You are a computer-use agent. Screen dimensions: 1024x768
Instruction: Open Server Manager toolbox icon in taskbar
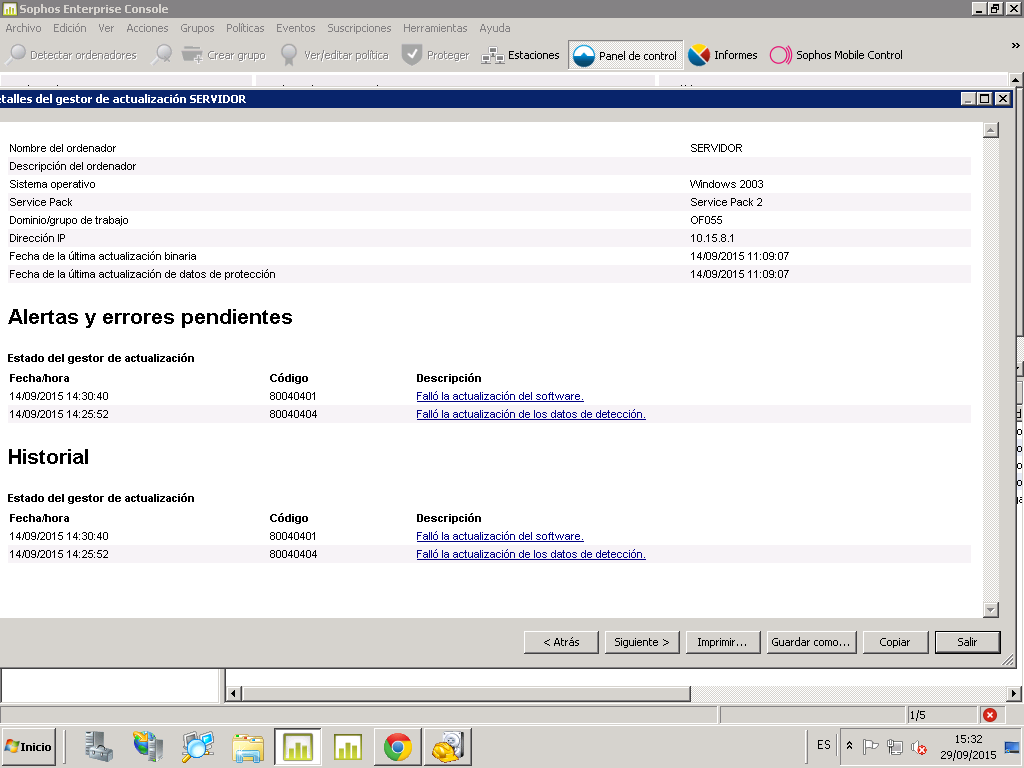pos(99,746)
